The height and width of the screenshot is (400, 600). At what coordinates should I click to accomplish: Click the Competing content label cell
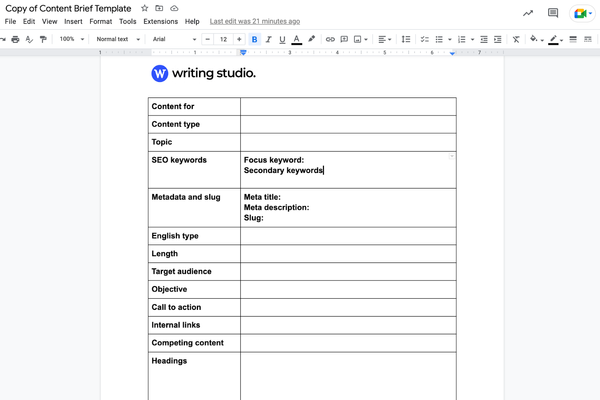coord(194,343)
